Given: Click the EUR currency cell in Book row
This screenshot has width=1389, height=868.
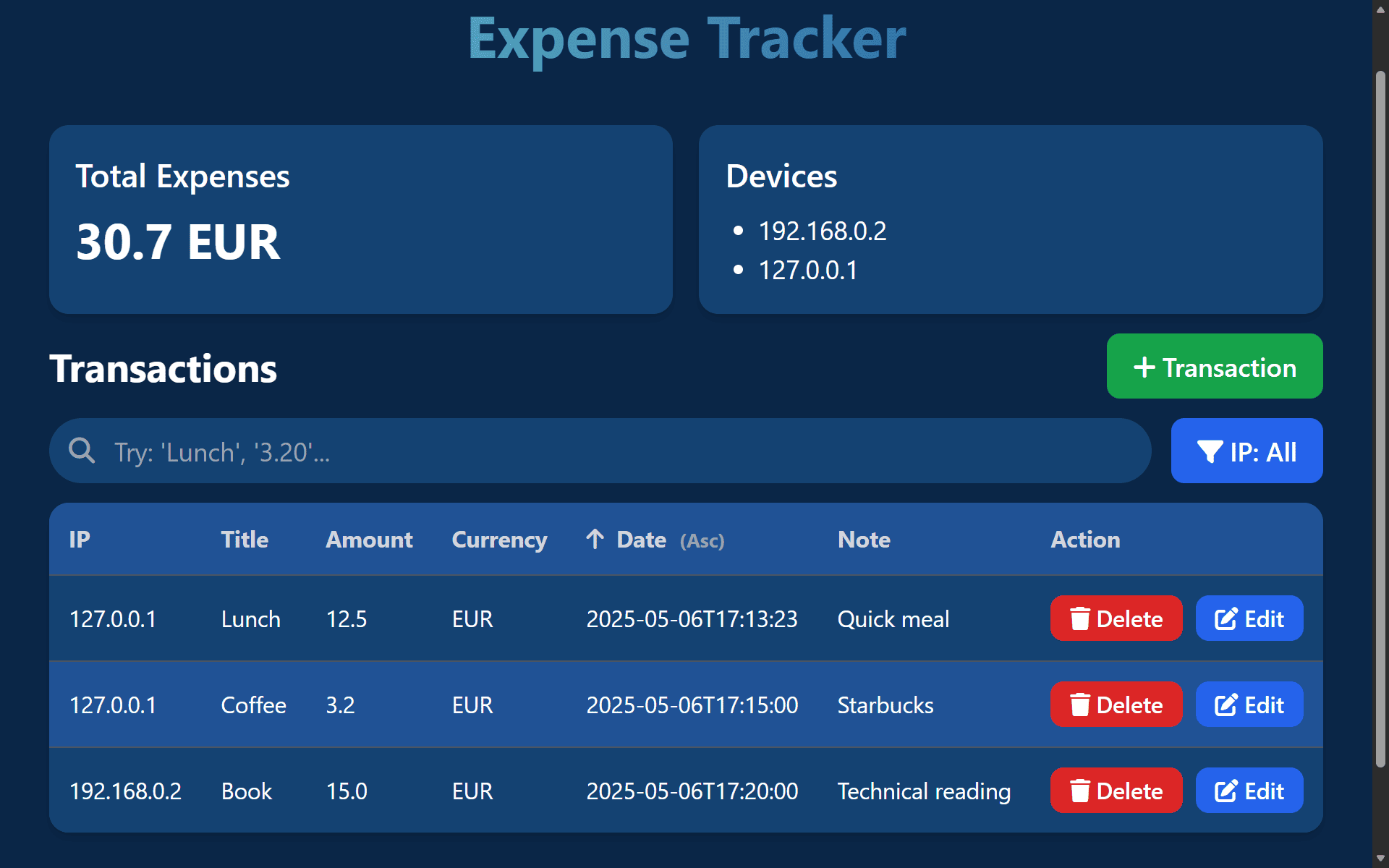Looking at the screenshot, I should tap(472, 791).
